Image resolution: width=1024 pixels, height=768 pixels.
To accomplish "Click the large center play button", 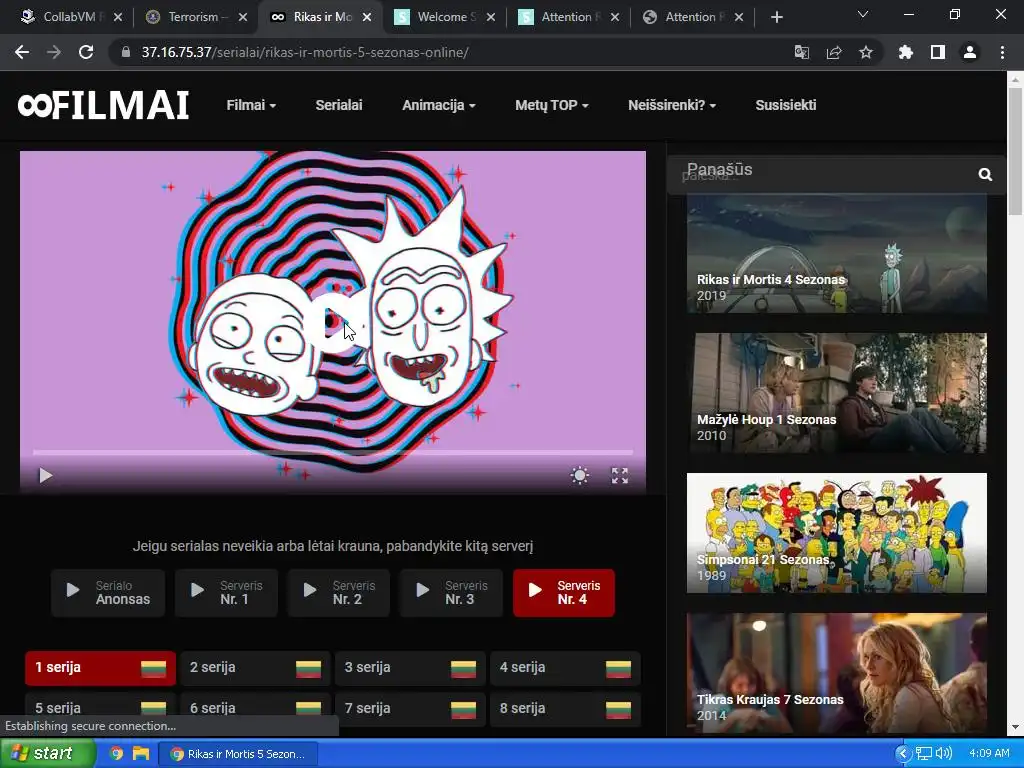I will (x=336, y=323).
